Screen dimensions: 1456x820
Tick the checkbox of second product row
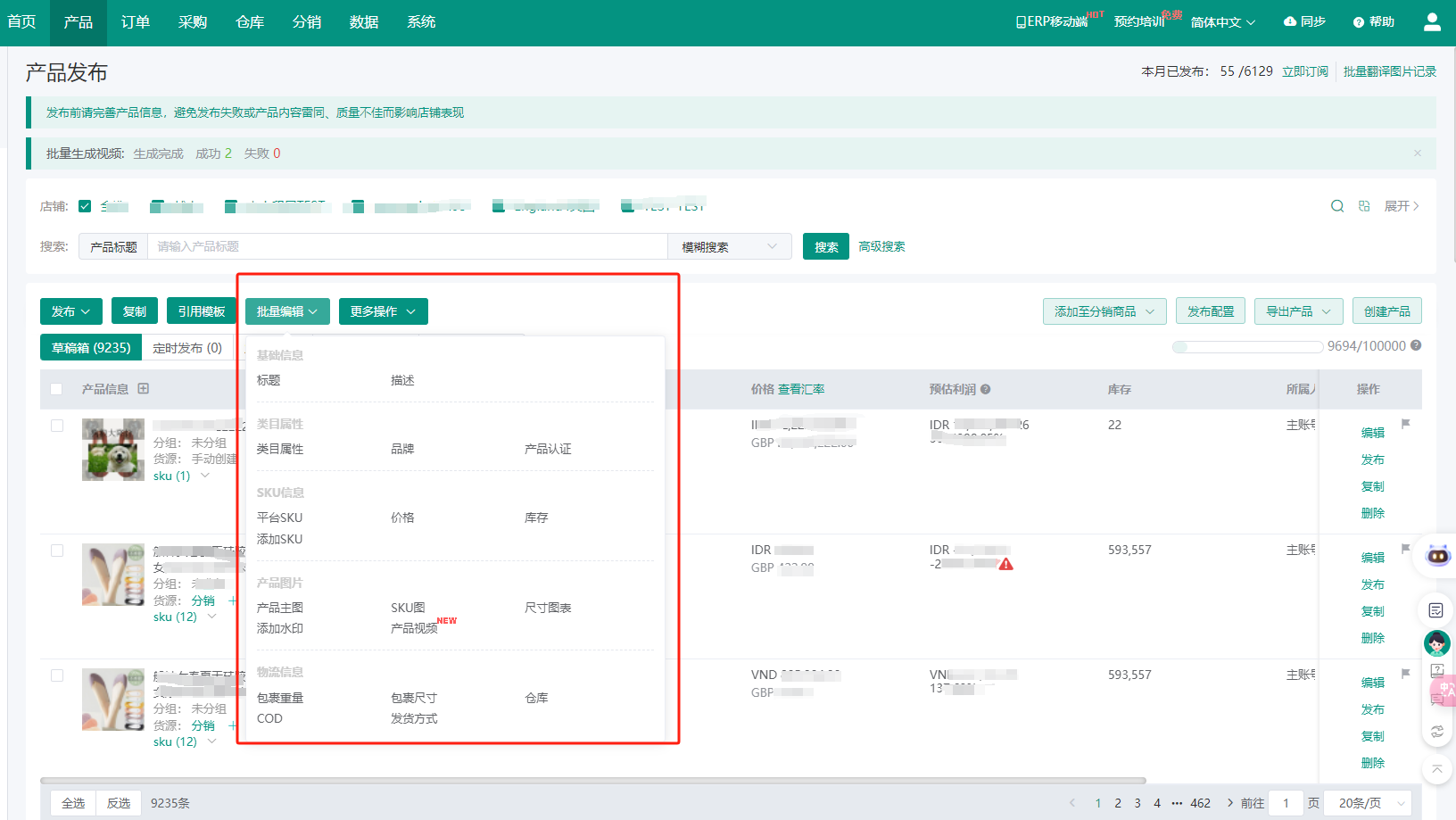(57, 551)
